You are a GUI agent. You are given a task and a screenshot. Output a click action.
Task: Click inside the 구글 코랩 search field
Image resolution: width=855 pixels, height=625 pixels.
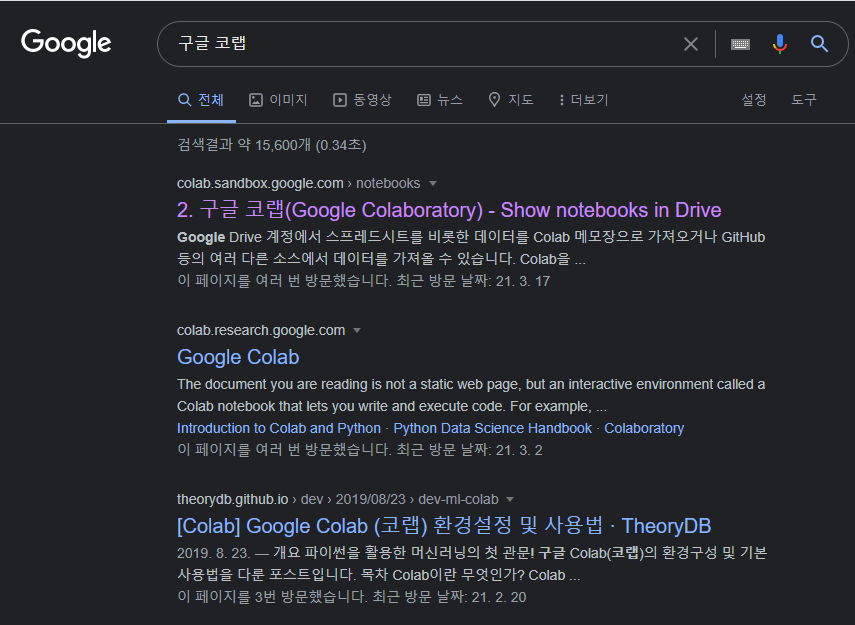click(x=420, y=44)
